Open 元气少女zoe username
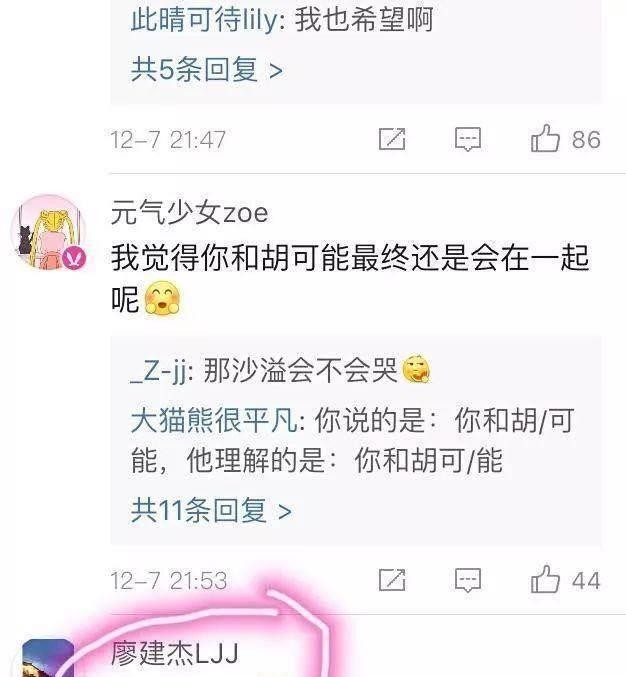This screenshot has width=626, height=677. [x=190, y=212]
